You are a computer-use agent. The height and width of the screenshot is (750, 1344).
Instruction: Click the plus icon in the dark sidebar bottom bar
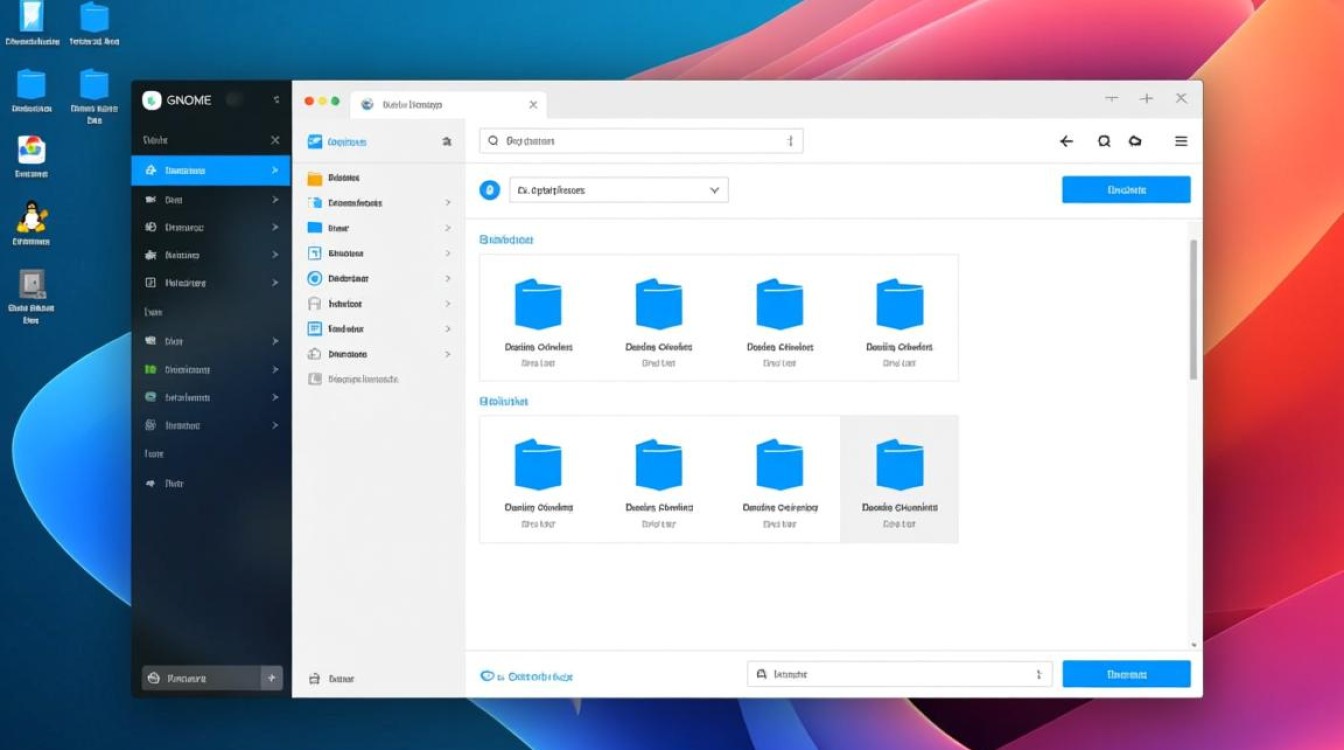pyautogui.click(x=270, y=678)
